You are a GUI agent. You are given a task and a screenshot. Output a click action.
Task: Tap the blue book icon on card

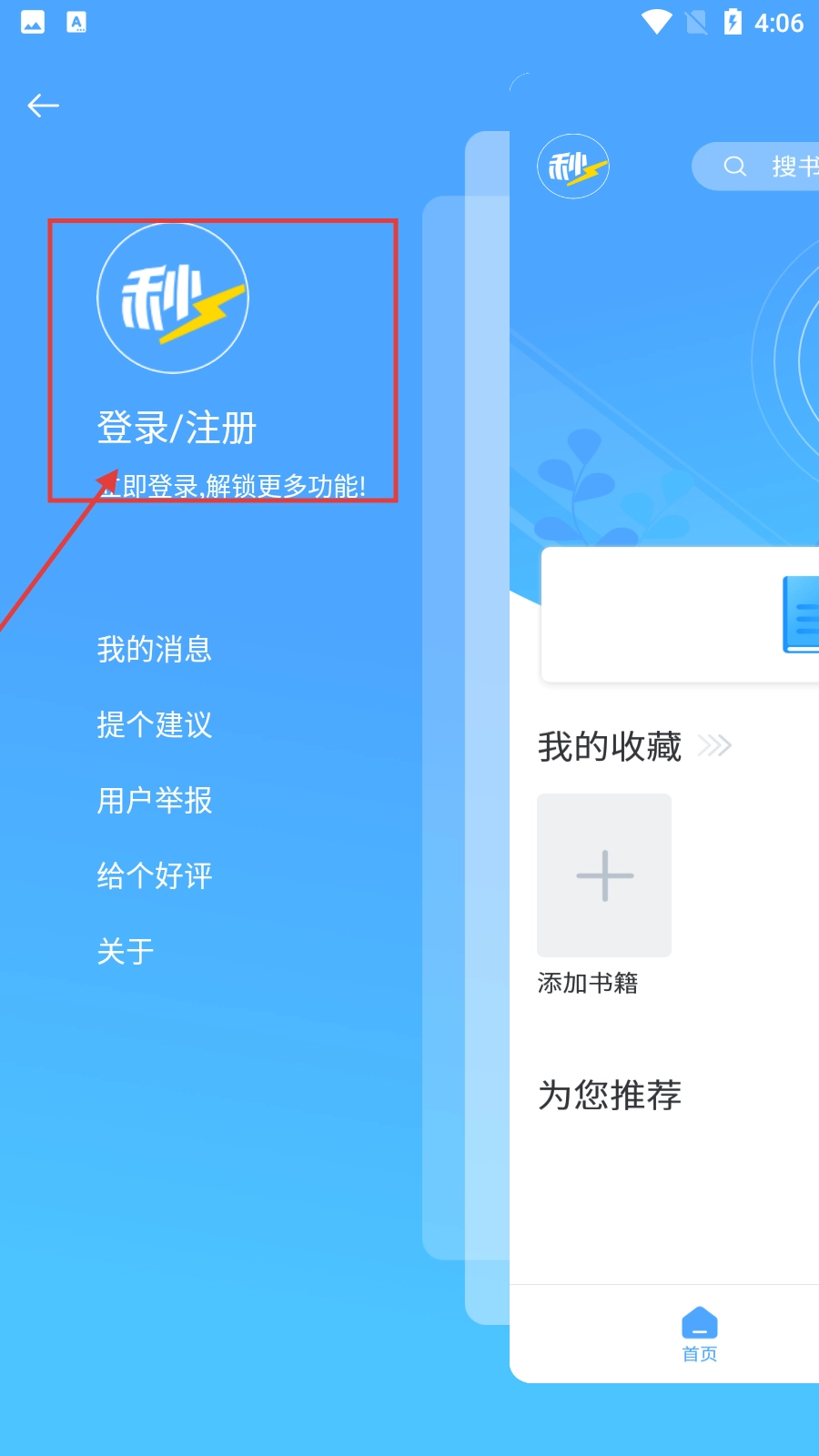pos(801,614)
